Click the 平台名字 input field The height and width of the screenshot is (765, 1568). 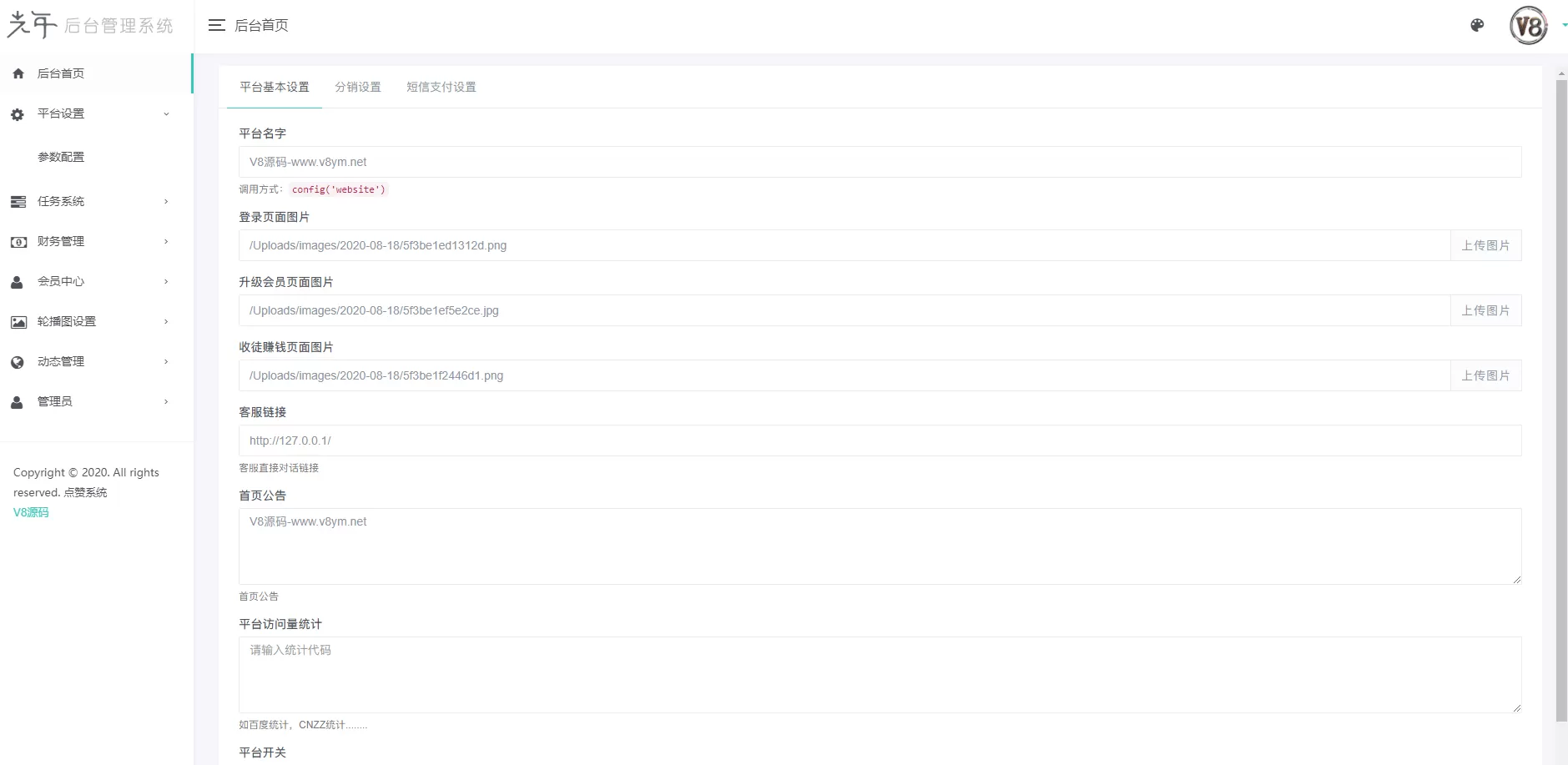tap(880, 163)
